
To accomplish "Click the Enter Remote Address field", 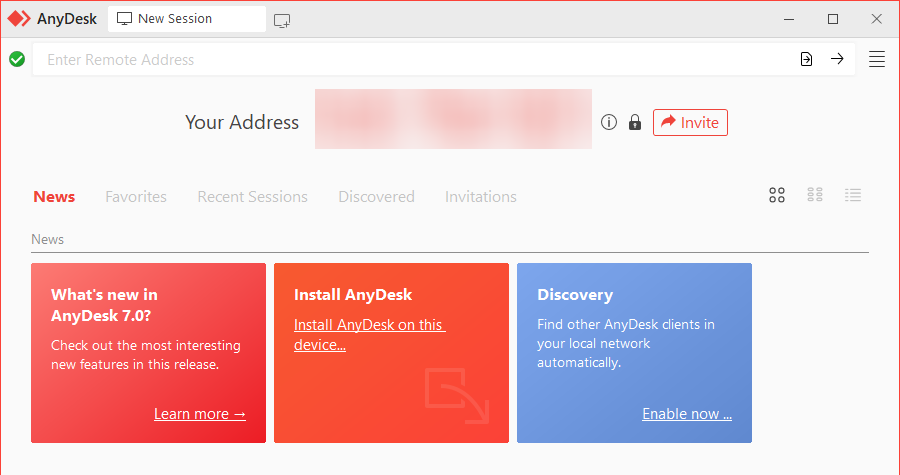I will point(413,59).
